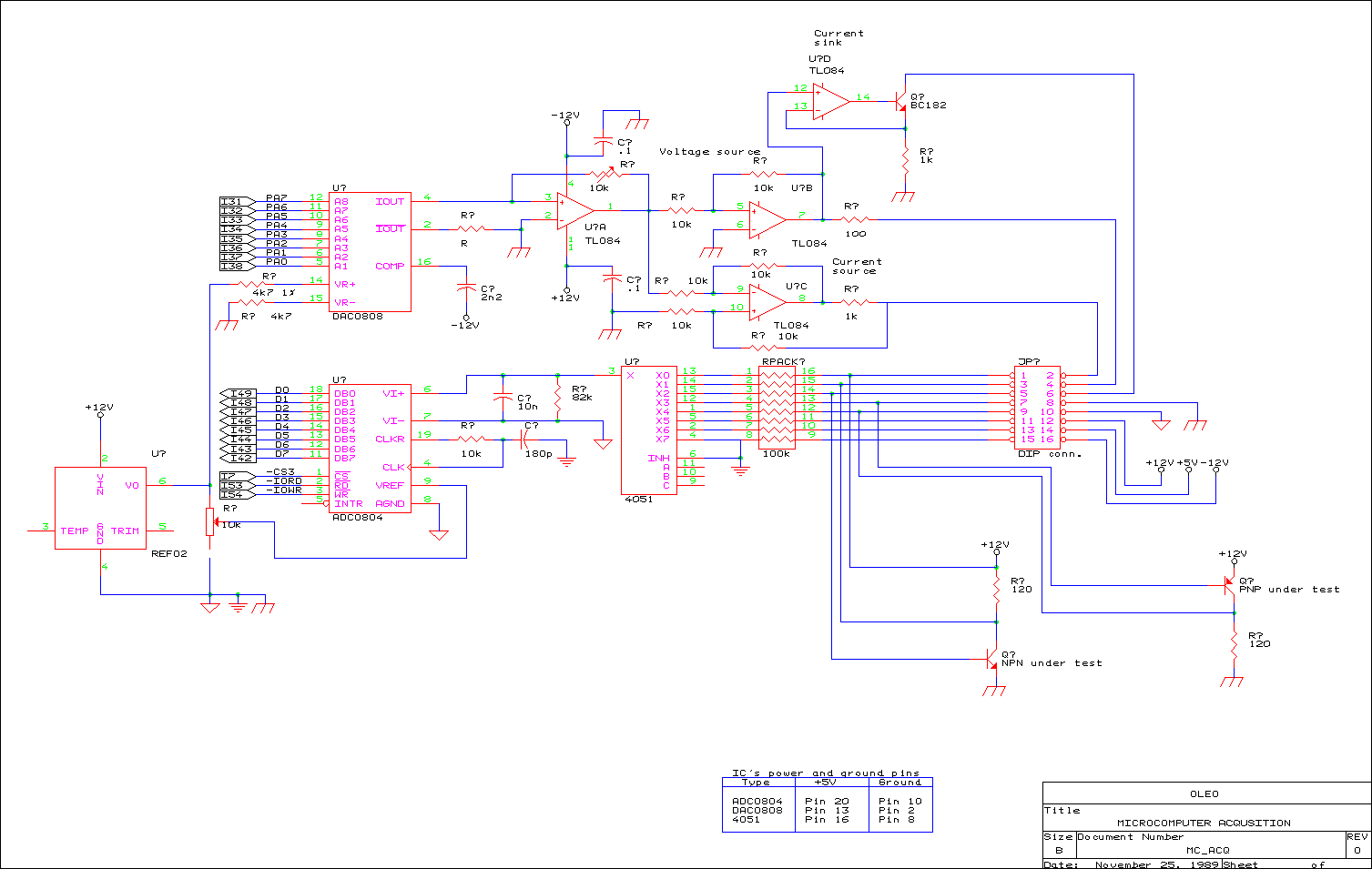The image size is (1372, 869).
Task: Click the INH pin label on 4051
Action: coord(658,458)
